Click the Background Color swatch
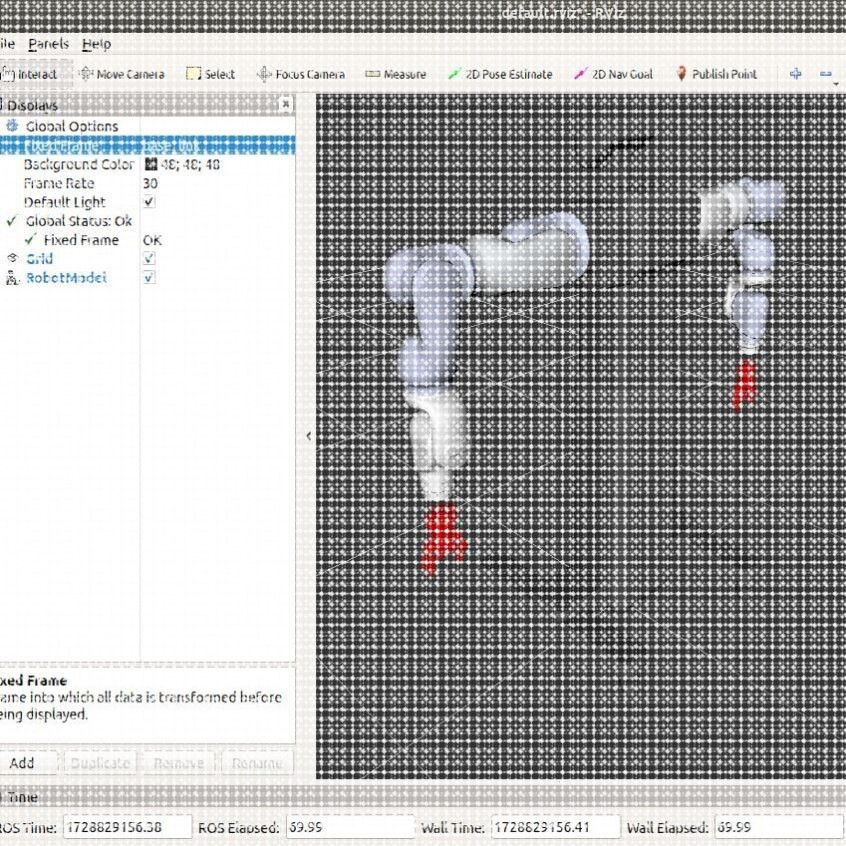This screenshot has height=846, width=846. 151,164
